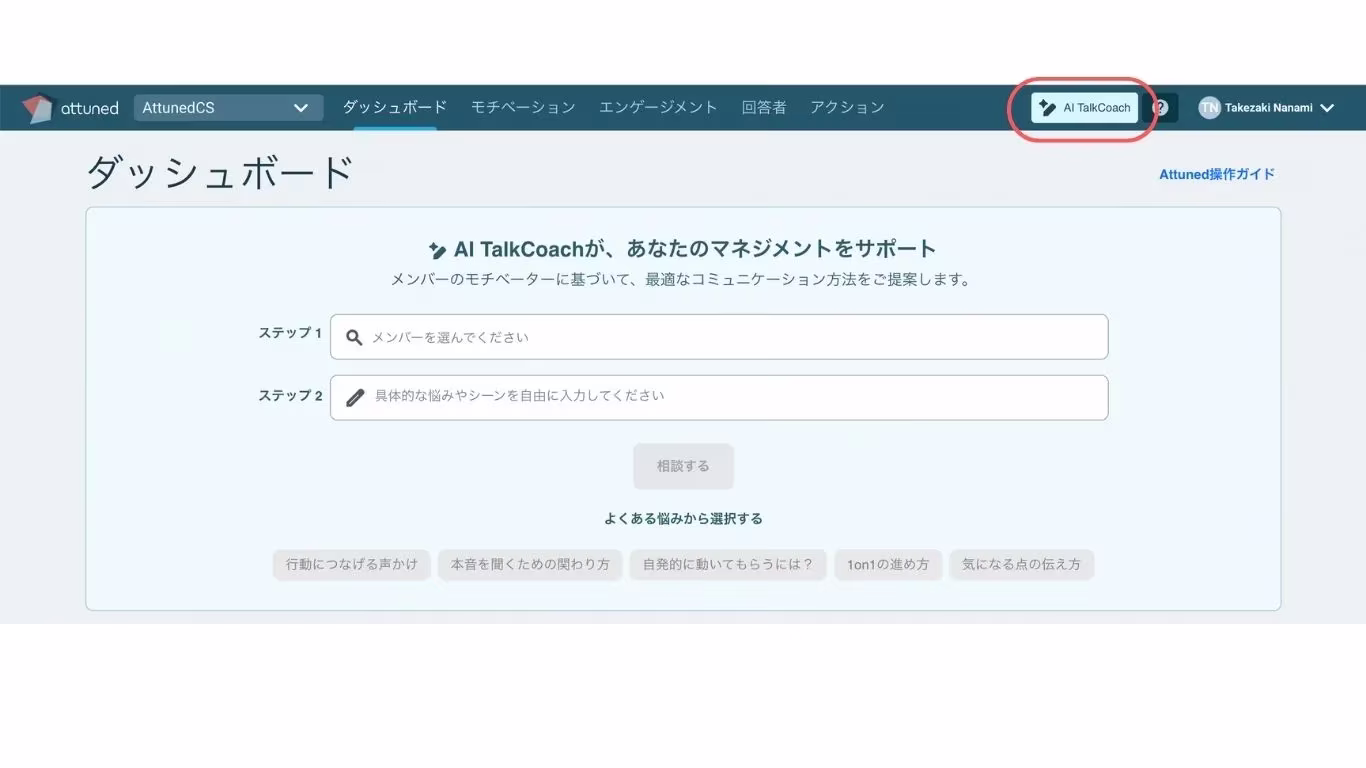Select the 回答者 navigation item
This screenshot has width=1366, height=768.
coord(763,107)
